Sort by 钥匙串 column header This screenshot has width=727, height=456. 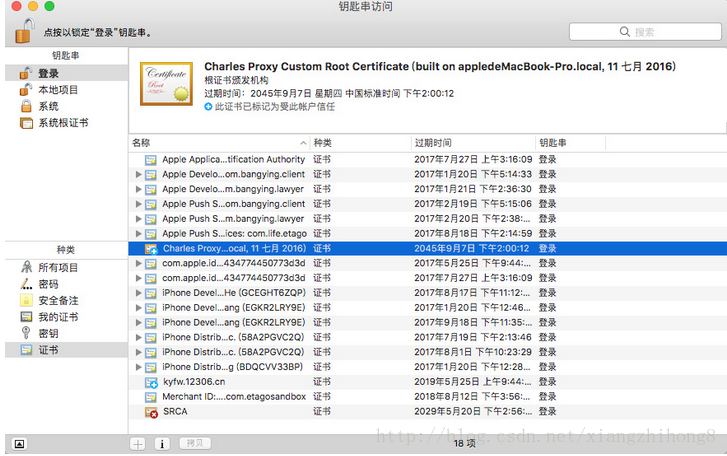point(571,143)
